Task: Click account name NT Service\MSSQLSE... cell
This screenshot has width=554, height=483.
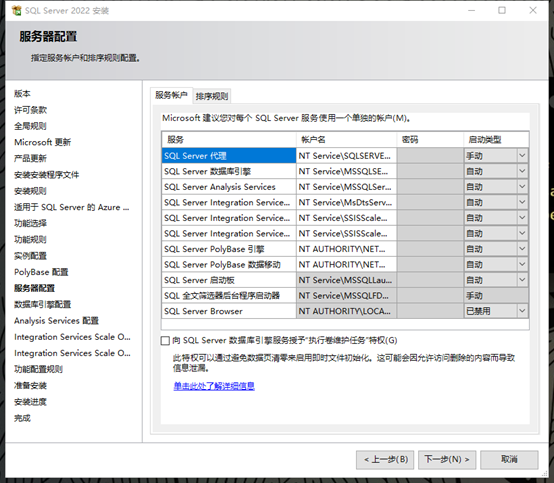Action: 346,171
